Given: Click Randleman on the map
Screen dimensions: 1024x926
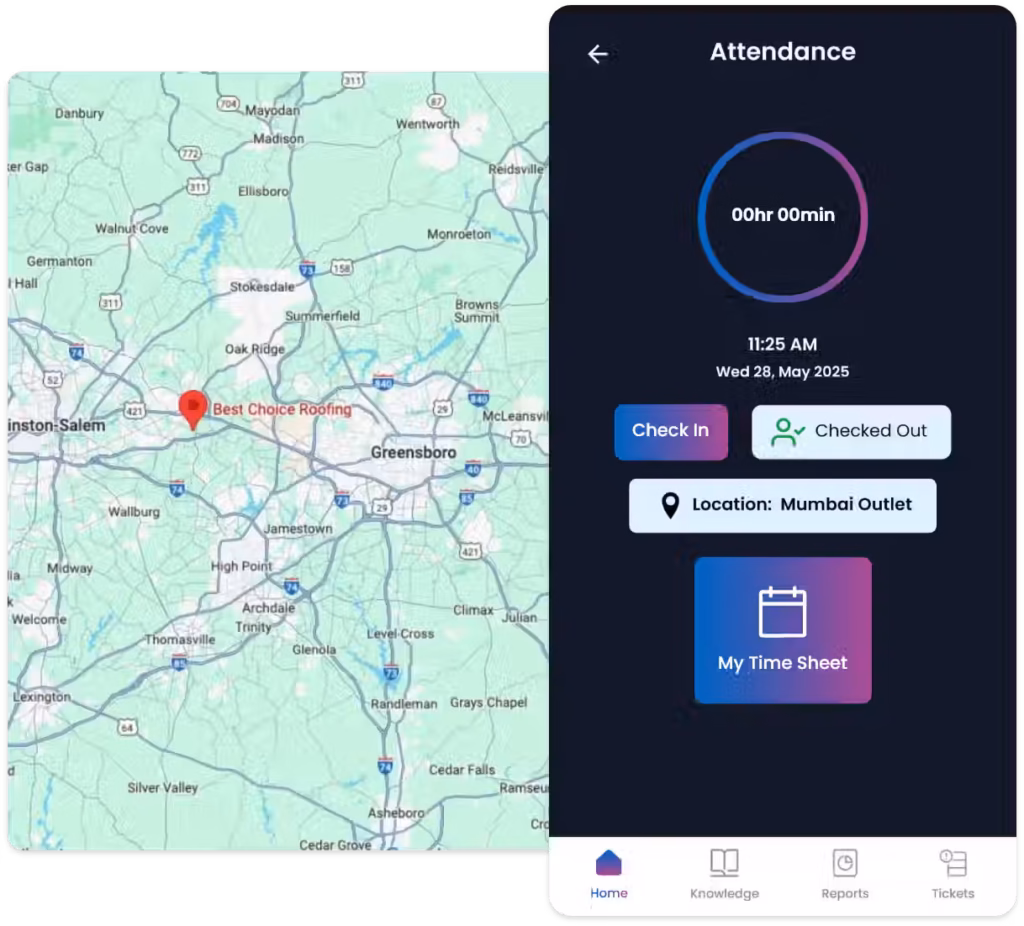Looking at the screenshot, I should 404,704.
